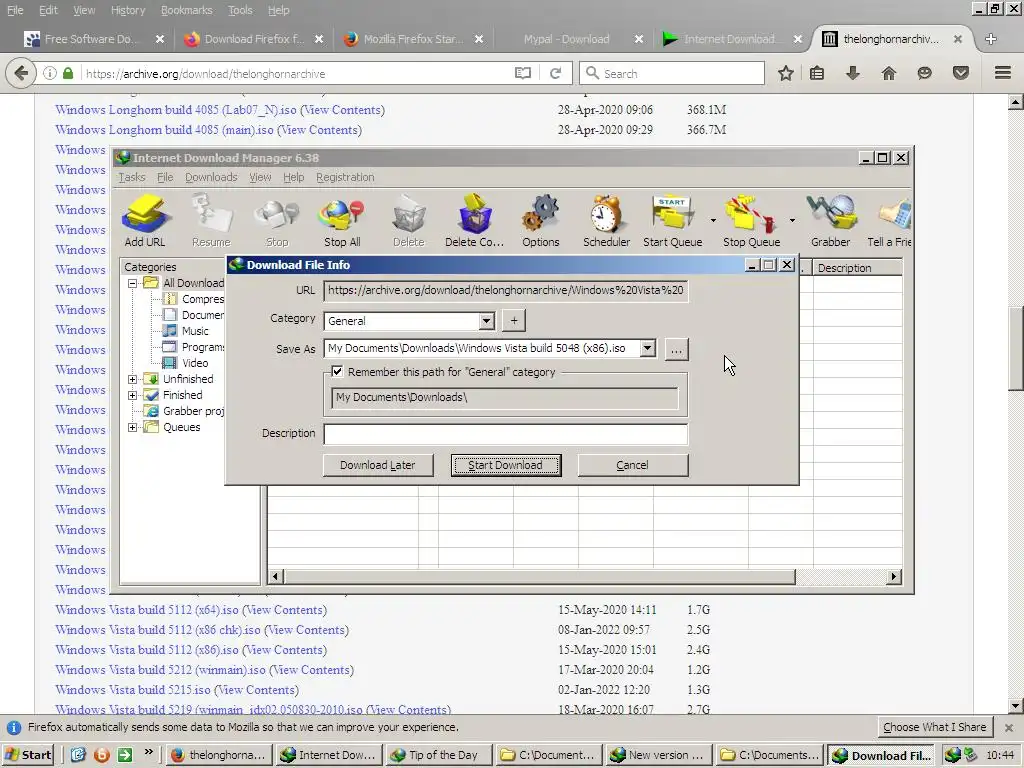The height and width of the screenshot is (768, 1024).
Task: Click the Delete Completed toolbar icon
Action: click(x=475, y=221)
